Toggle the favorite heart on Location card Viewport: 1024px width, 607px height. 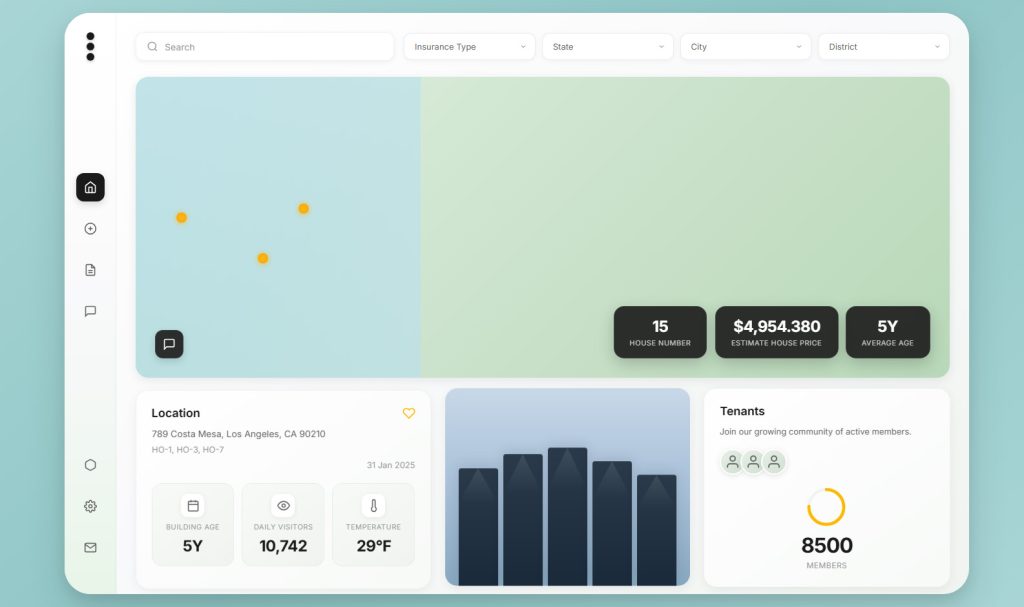click(x=409, y=413)
